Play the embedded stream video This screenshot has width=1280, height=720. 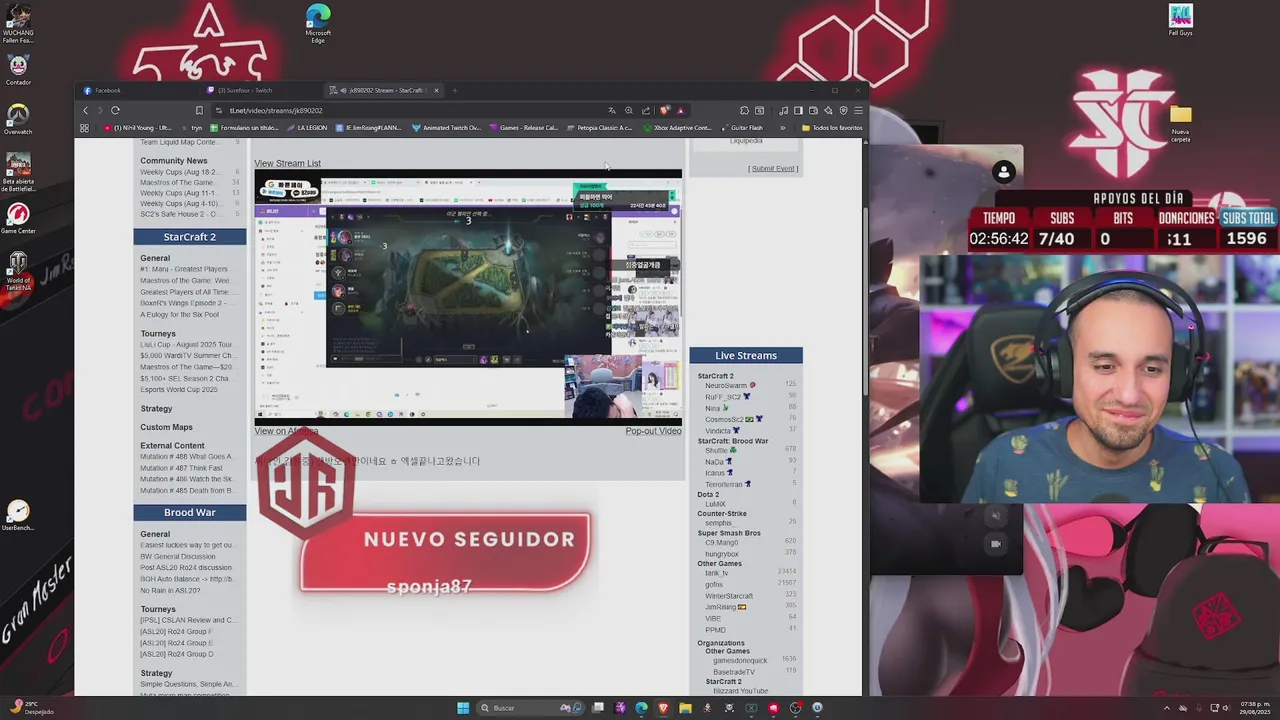(x=468, y=297)
